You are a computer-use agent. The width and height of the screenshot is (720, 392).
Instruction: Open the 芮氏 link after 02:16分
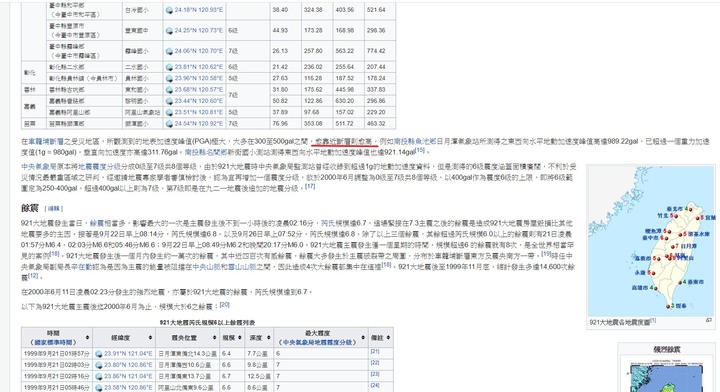pyautogui.click(x=328, y=223)
